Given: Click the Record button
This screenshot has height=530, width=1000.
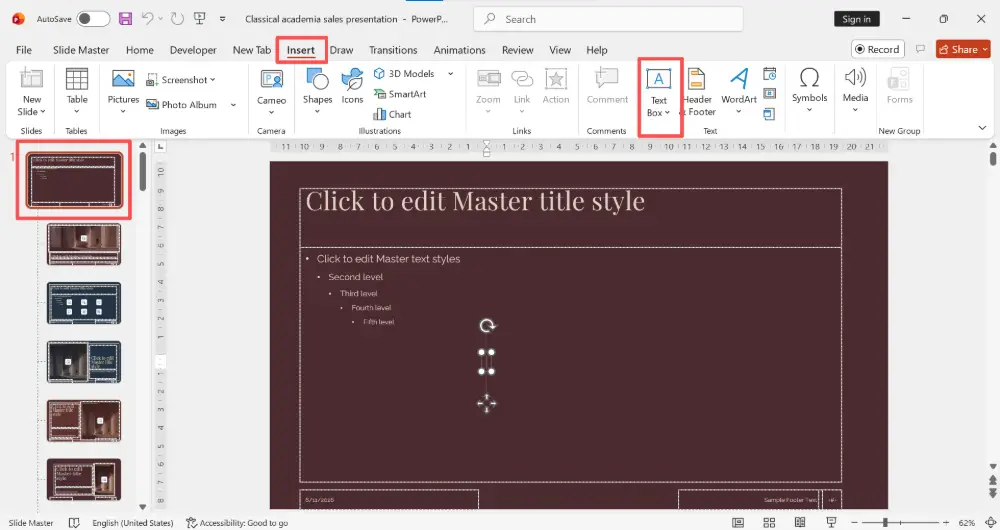Looking at the screenshot, I should pos(878,49).
